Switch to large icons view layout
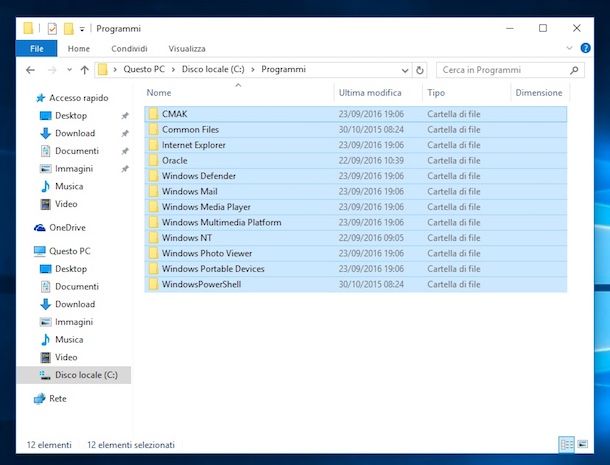This screenshot has width=610, height=465. coord(582,444)
